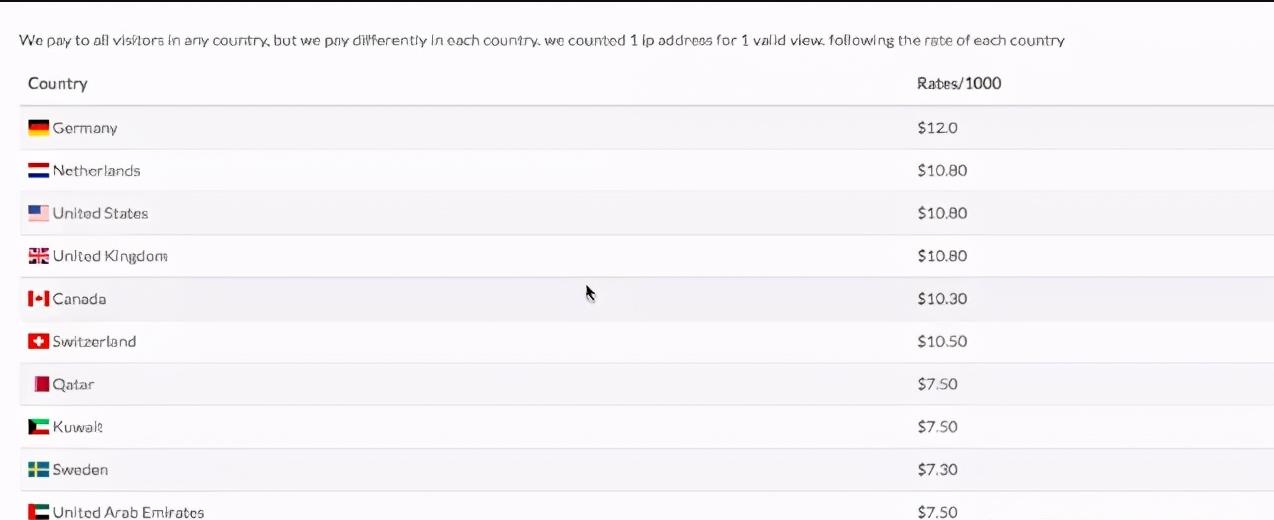Click the Canada $10.30 rate value
This screenshot has width=1274, height=520.
(942, 299)
